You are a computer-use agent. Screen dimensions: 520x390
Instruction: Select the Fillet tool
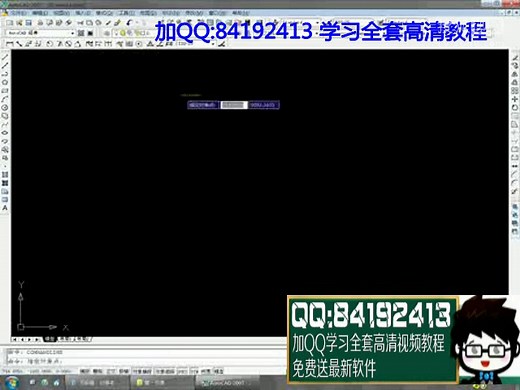point(515,182)
